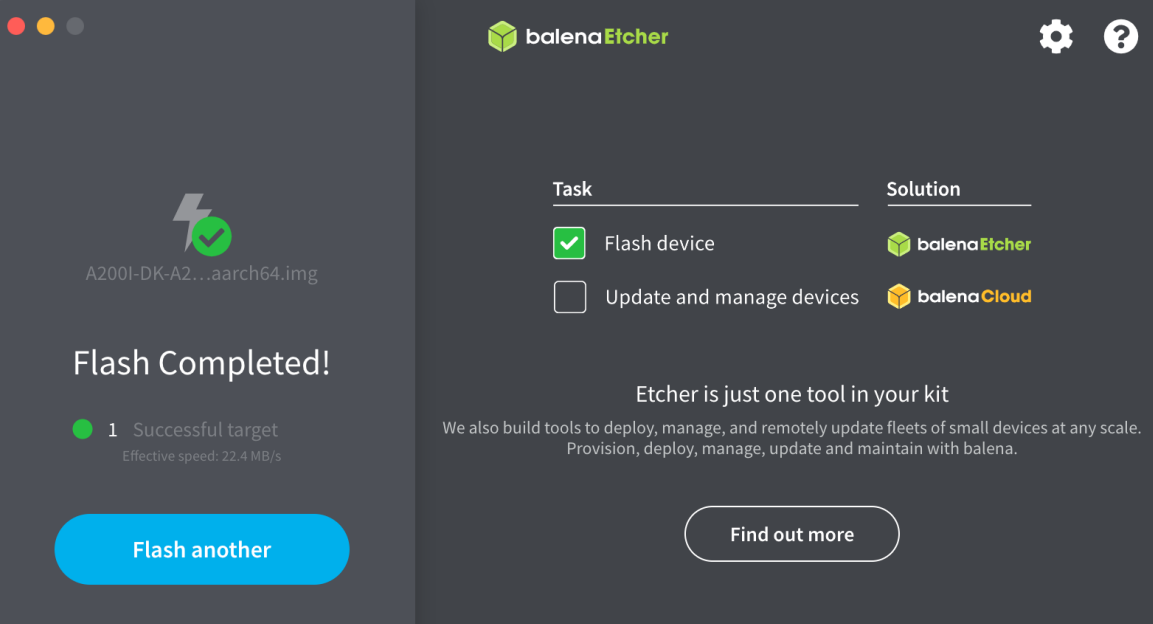Click the green cube beside balenaEtcher solution
Viewport: 1153px width, 624px height.
pos(899,244)
